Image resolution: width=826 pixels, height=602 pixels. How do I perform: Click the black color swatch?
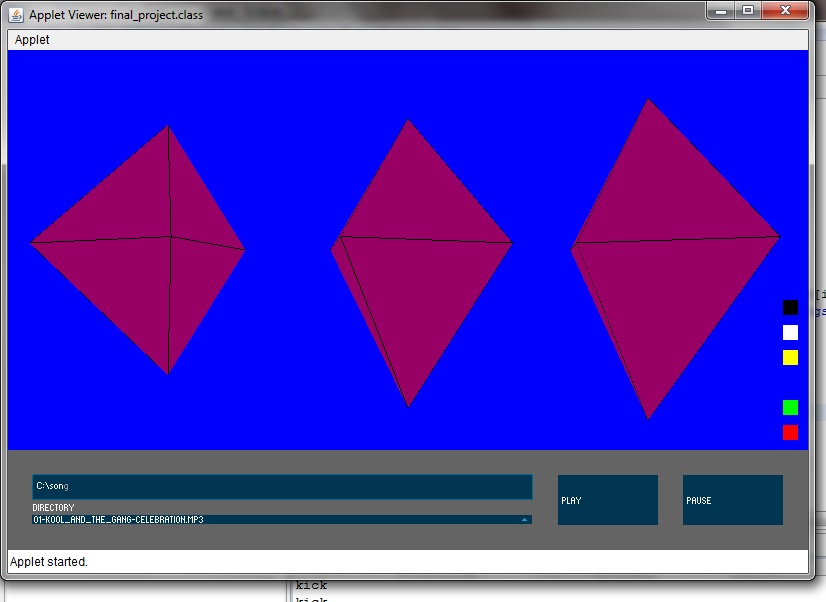tap(790, 308)
